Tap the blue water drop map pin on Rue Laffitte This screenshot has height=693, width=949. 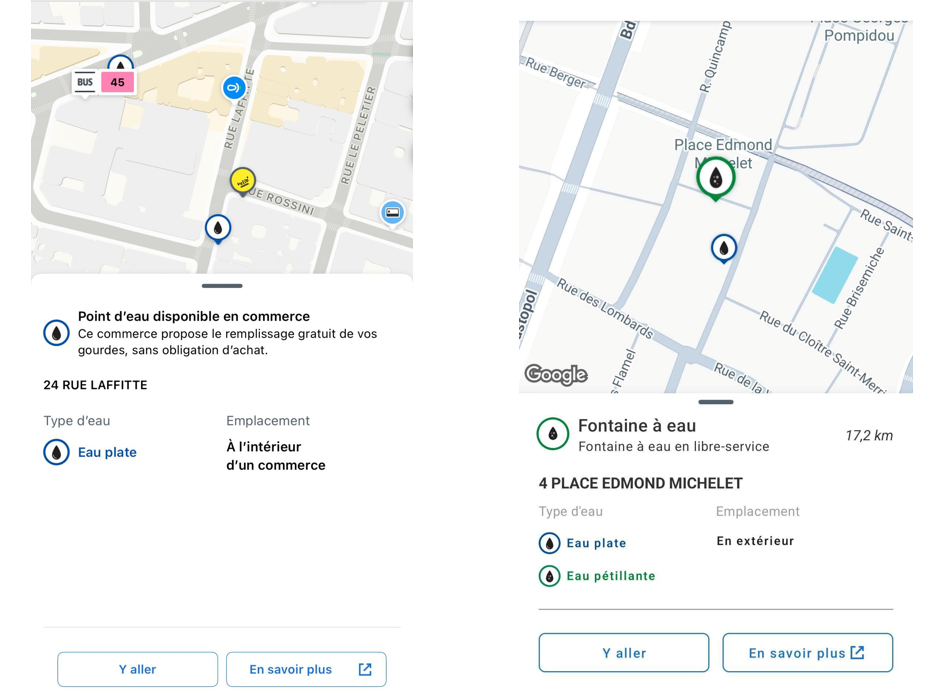pyautogui.click(x=218, y=228)
